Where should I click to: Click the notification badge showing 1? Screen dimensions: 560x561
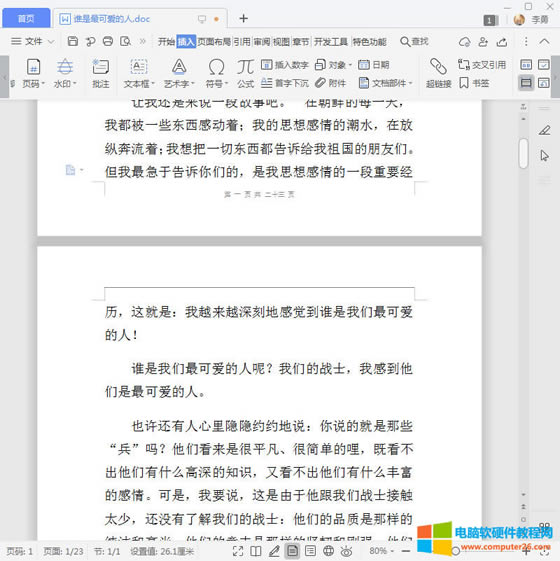[491, 20]
